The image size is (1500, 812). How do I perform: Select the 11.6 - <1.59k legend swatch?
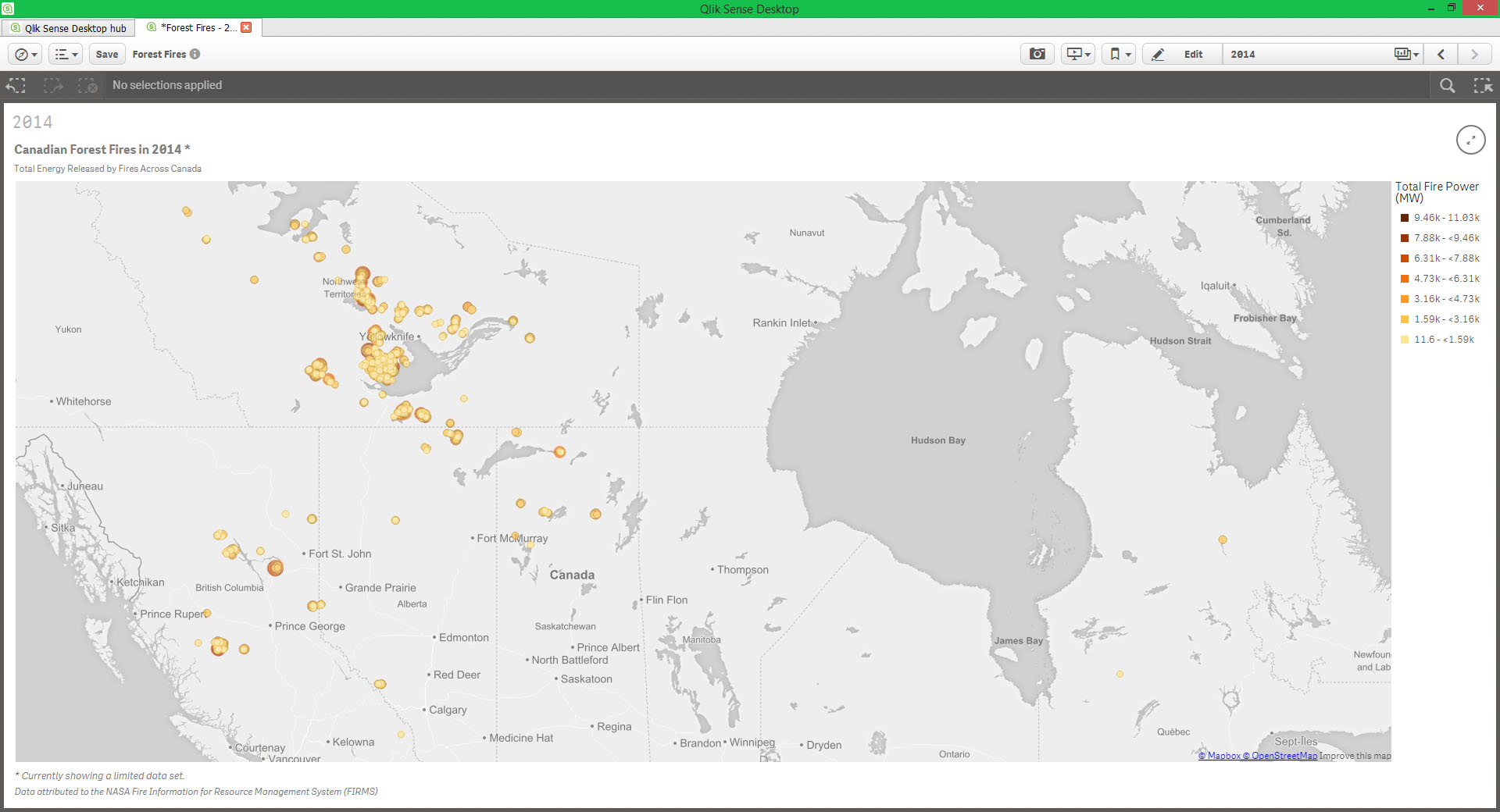[1405, 340]
